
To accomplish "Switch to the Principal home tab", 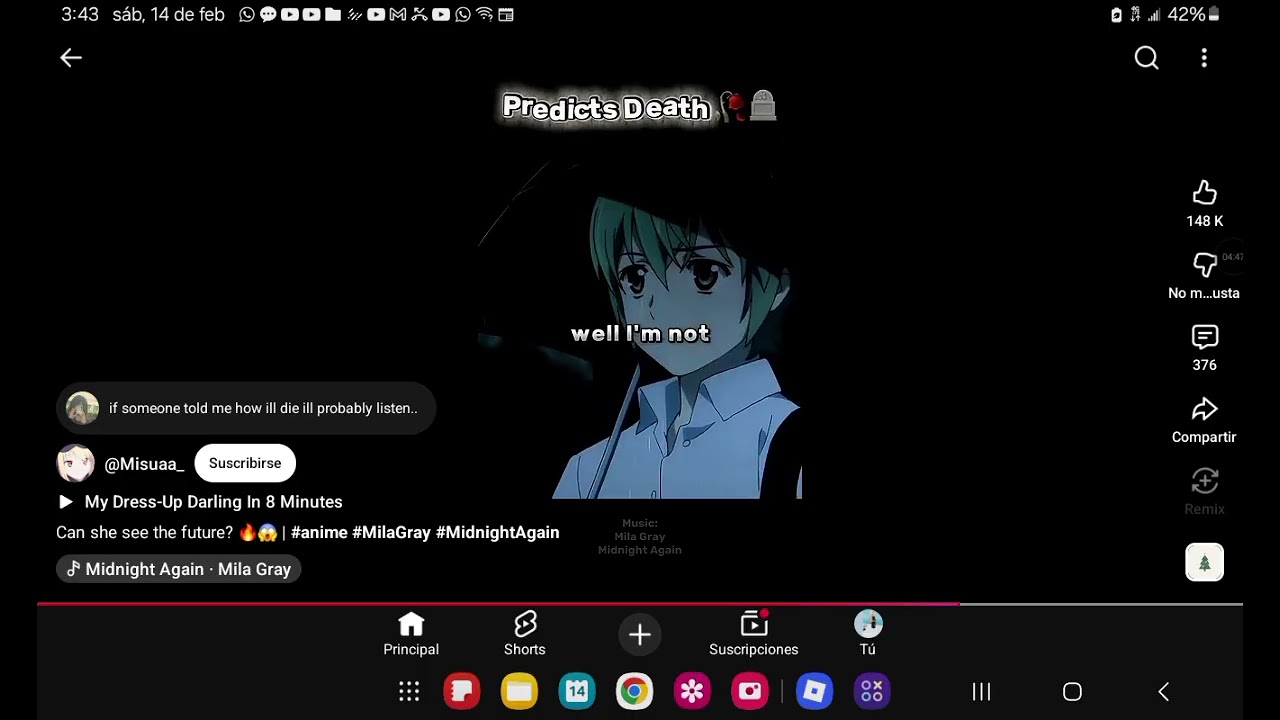I will pyautogui.click(x=411, y=634).
